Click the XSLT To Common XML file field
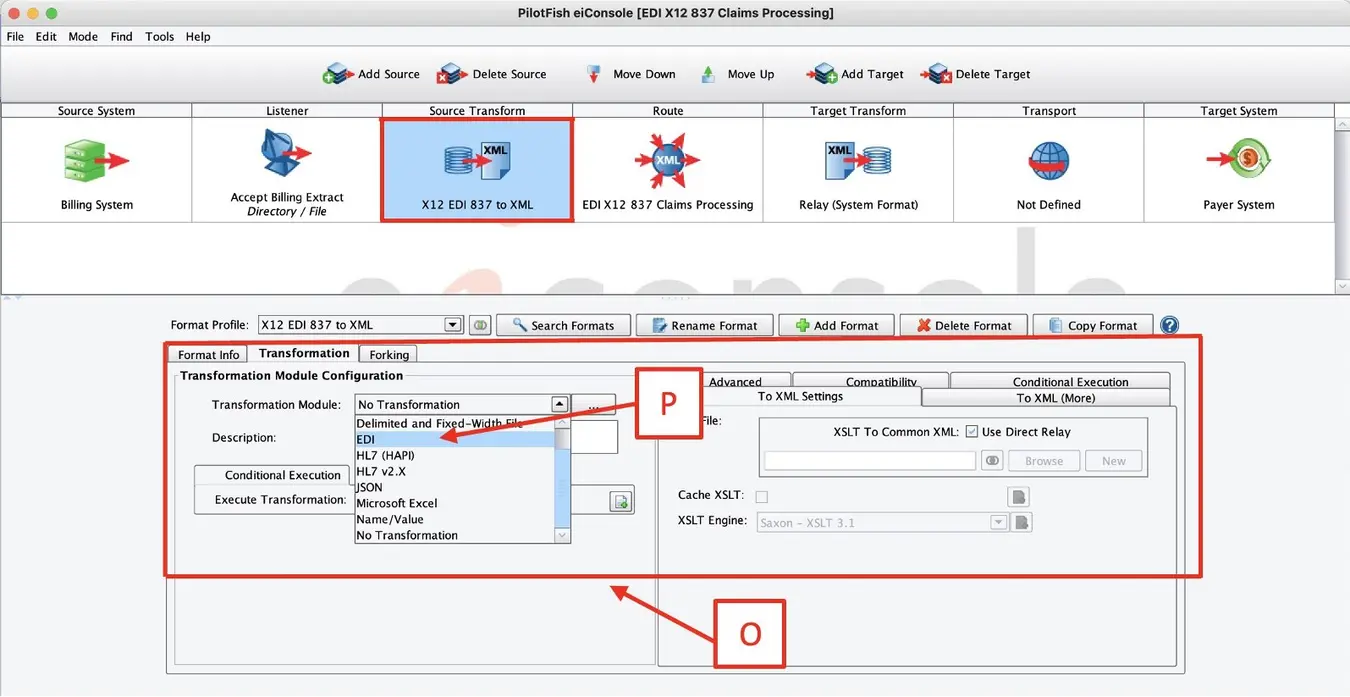Screen dimensions: 1350x697 pos(870,461)
